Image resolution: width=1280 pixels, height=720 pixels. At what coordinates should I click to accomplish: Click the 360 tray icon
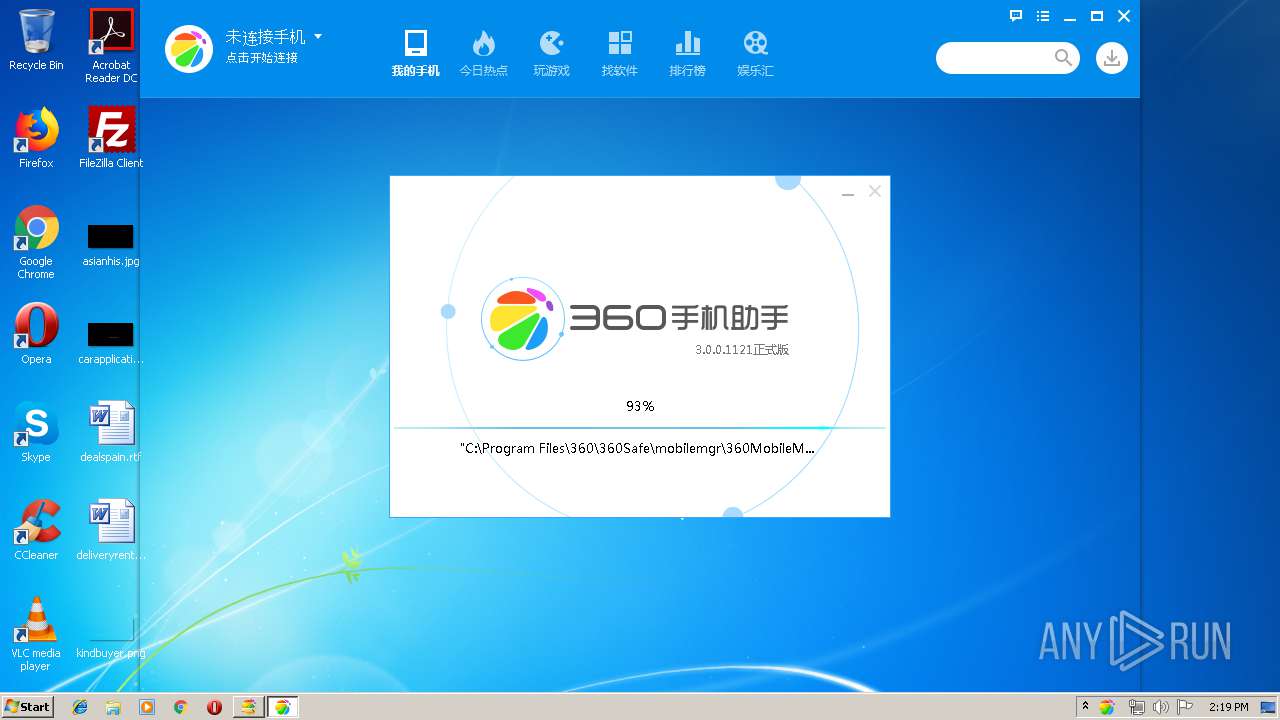(x=1107, y=707)
